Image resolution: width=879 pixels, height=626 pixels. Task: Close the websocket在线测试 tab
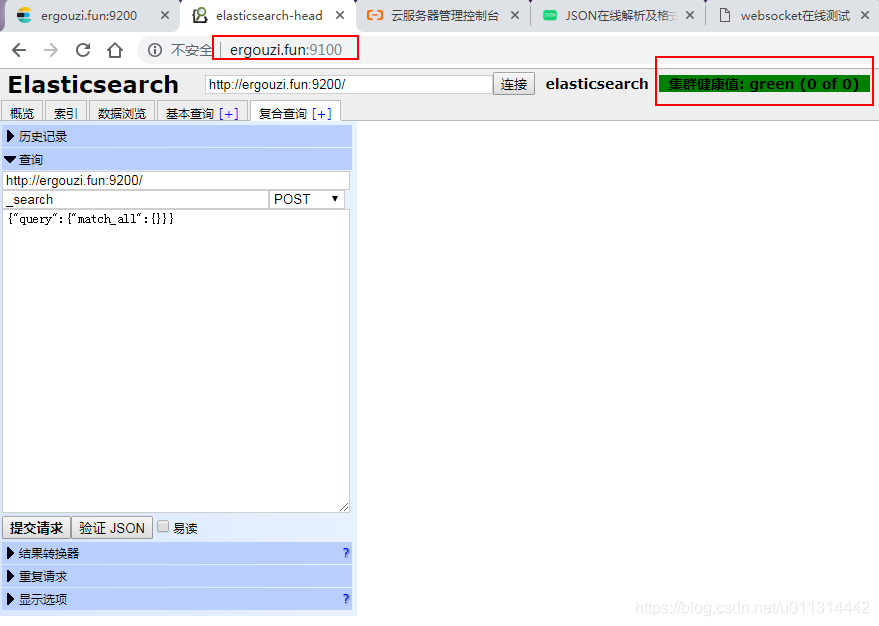coord(865,15)
